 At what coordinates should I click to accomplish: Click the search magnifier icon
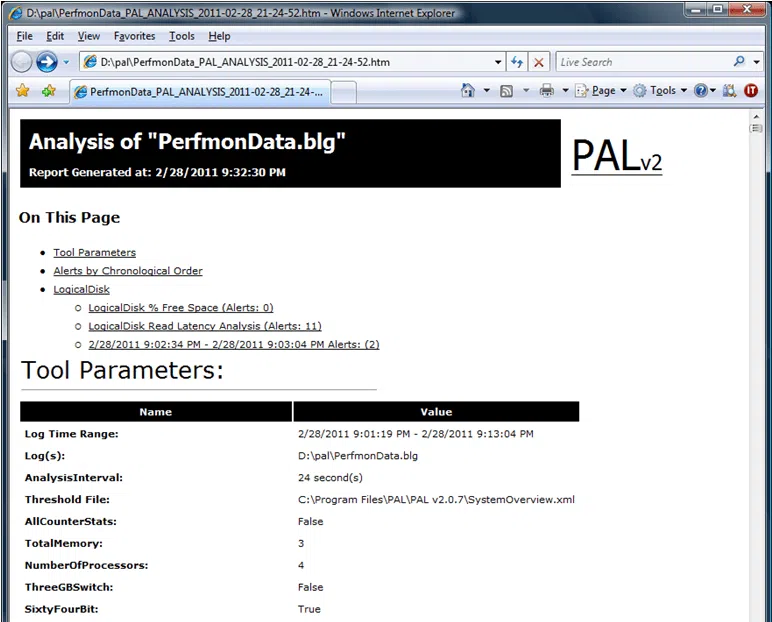coord(739,62)
